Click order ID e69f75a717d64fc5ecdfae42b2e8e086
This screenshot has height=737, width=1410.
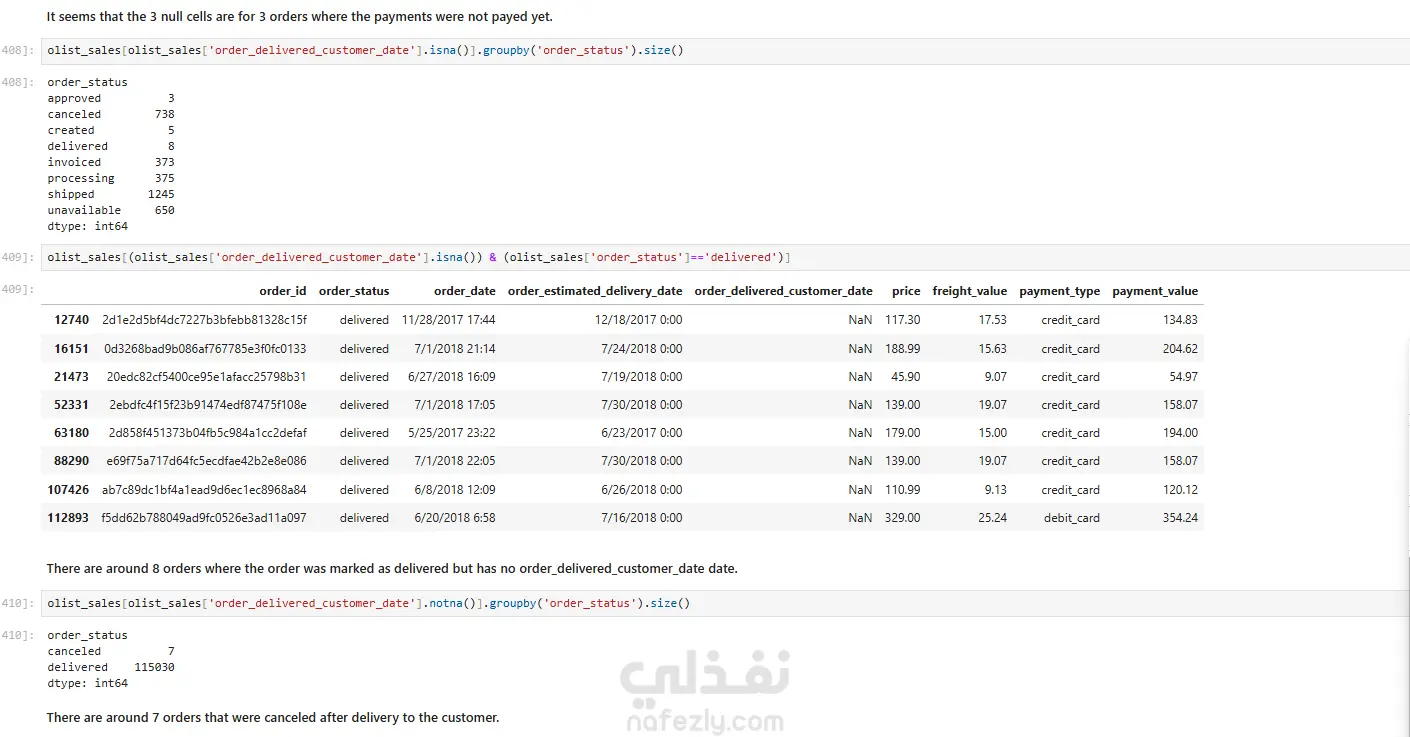click(x=206, y=460)
